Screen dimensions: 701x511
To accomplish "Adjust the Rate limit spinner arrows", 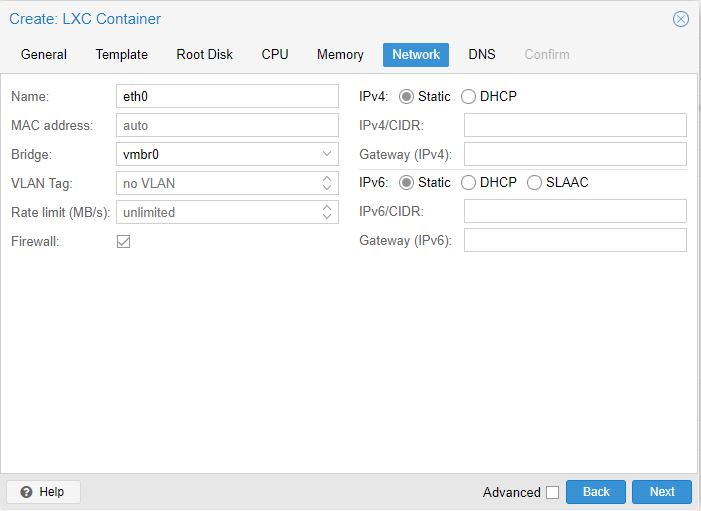I will [327, 212].
